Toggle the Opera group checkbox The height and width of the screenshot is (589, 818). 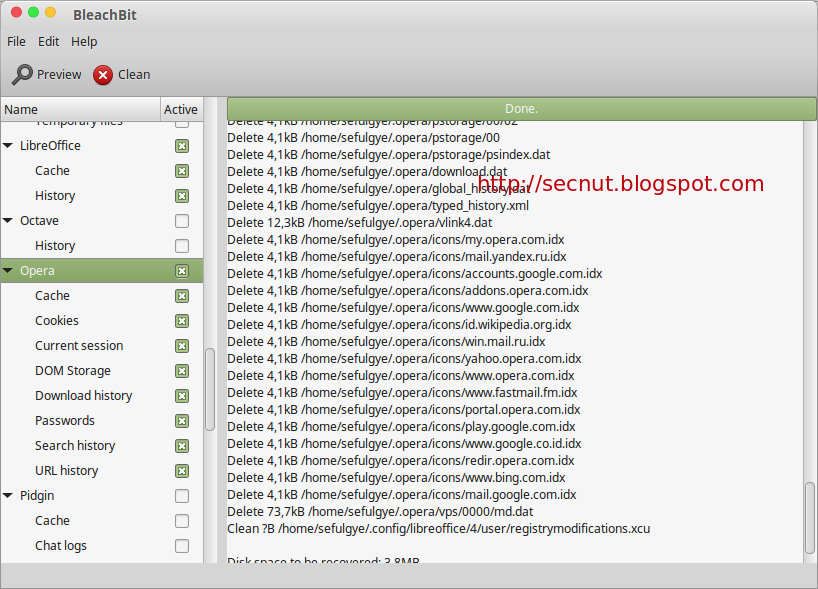click(182, 271)
